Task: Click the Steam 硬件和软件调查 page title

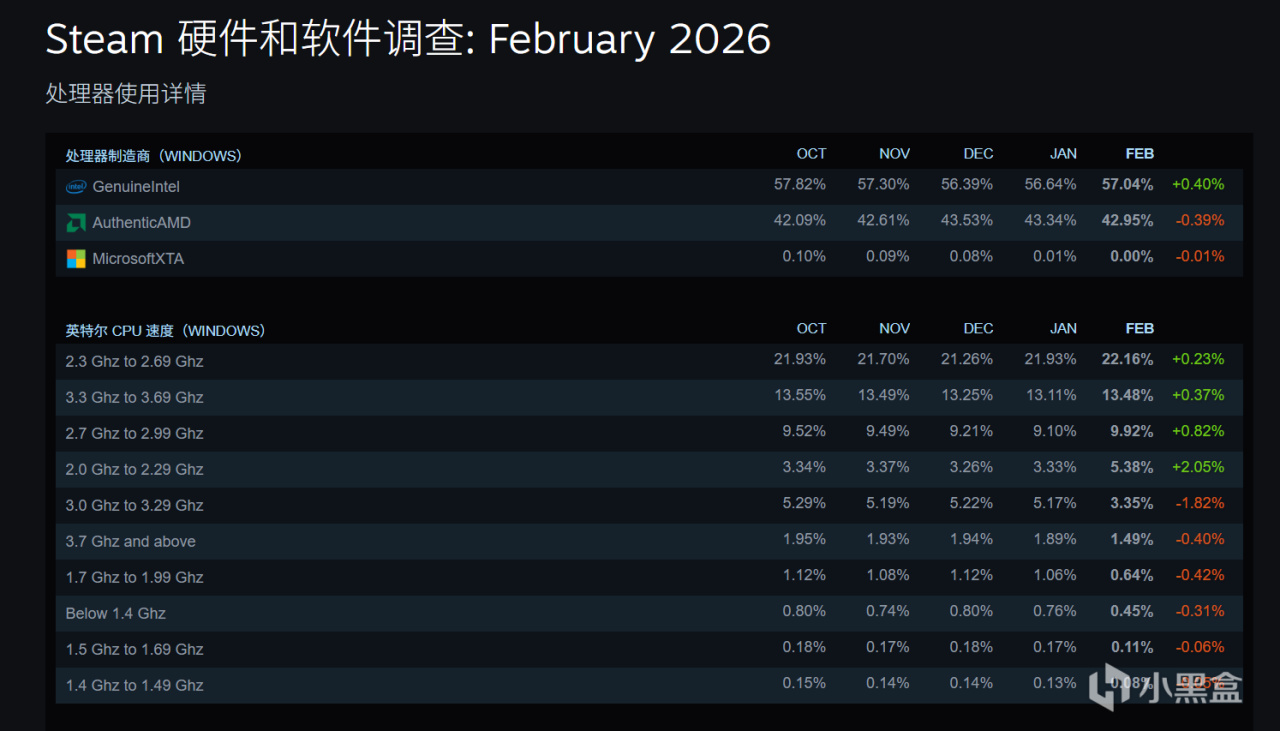Action: coord(408,40)
